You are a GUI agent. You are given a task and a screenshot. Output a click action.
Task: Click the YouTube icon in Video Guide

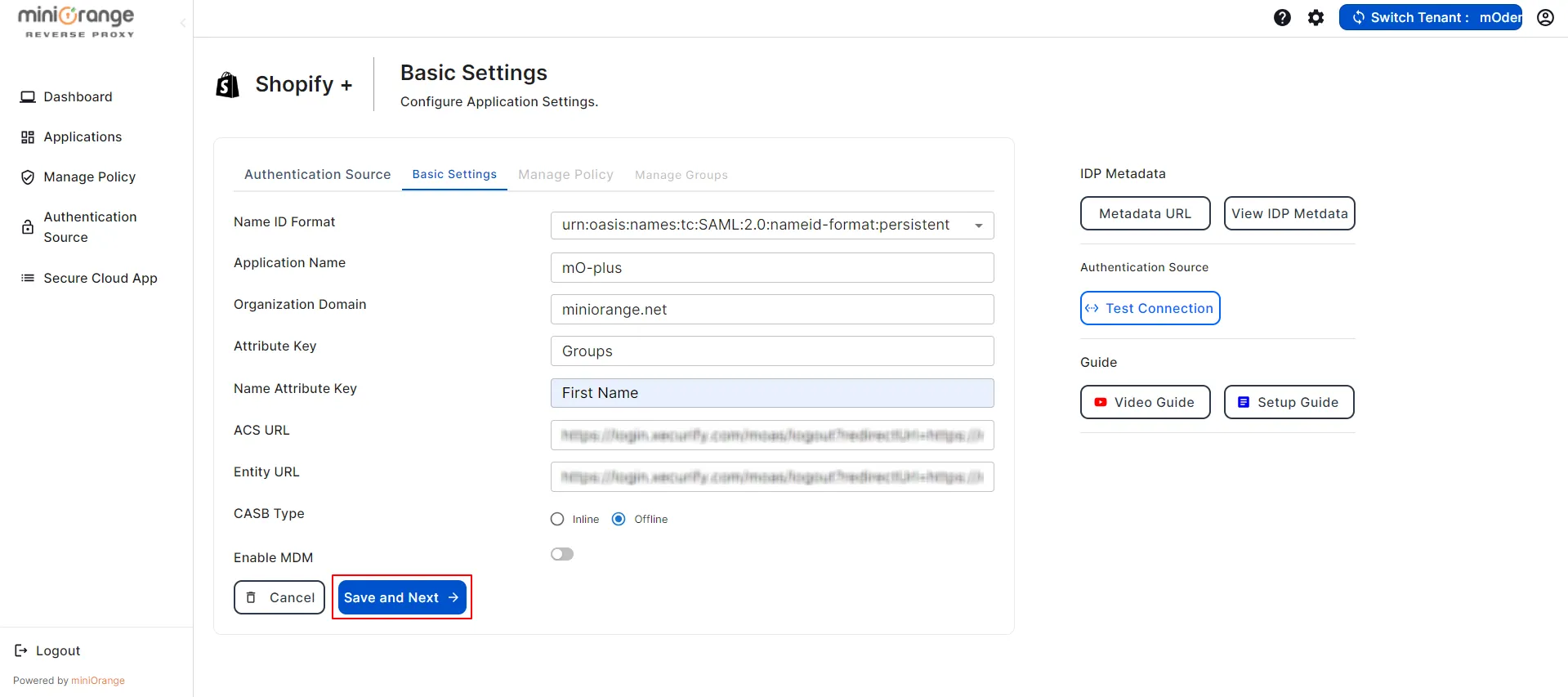pyautogui.click(x=1101, y=402)
